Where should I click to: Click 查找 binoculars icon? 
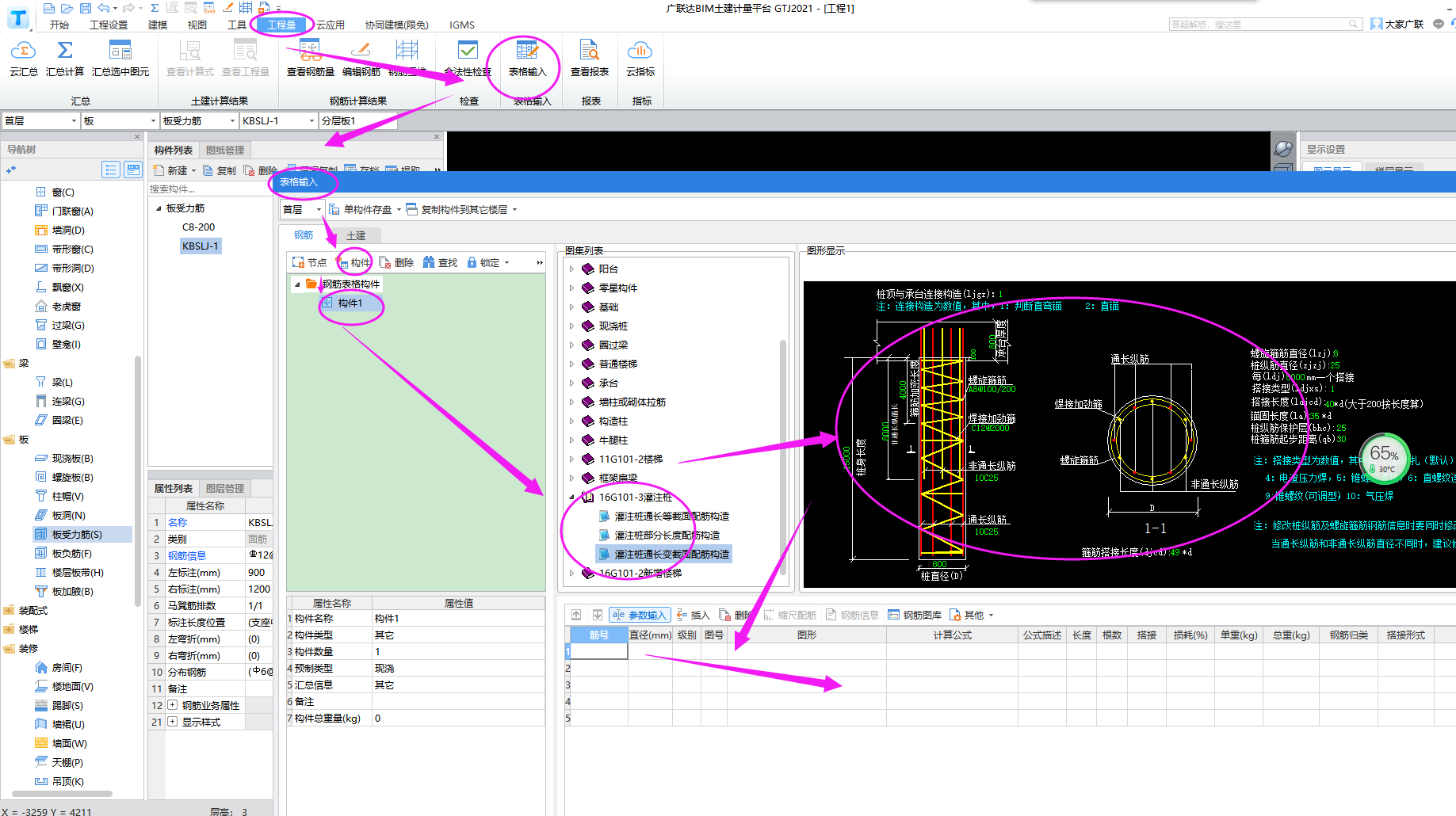pos(440,262)
